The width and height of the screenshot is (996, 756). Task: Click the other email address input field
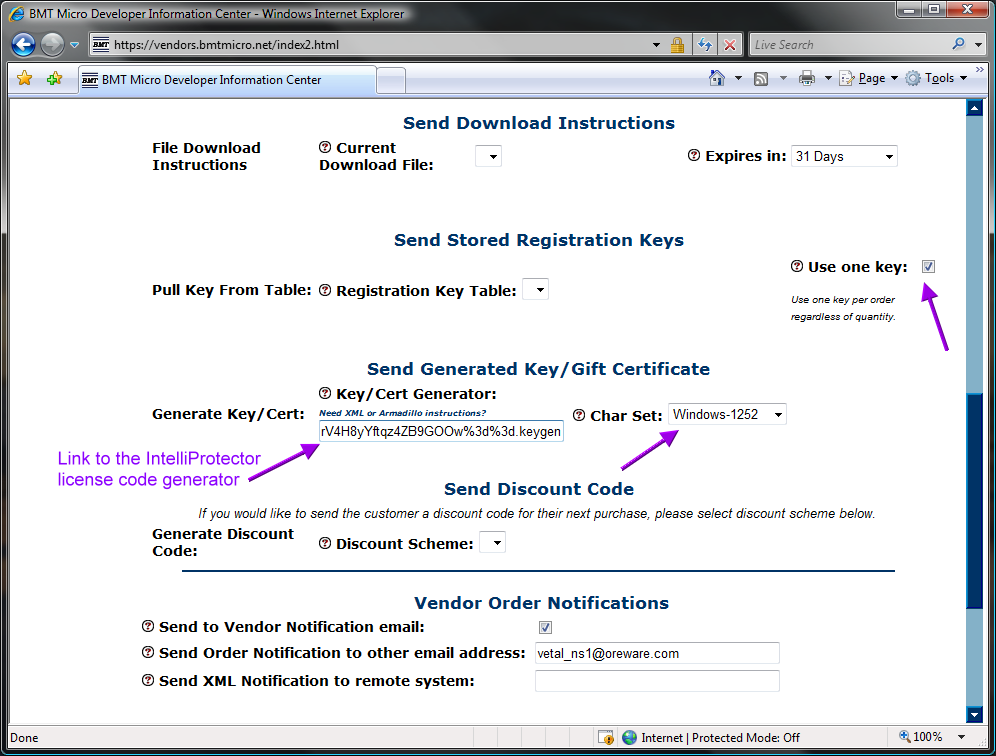657,653
